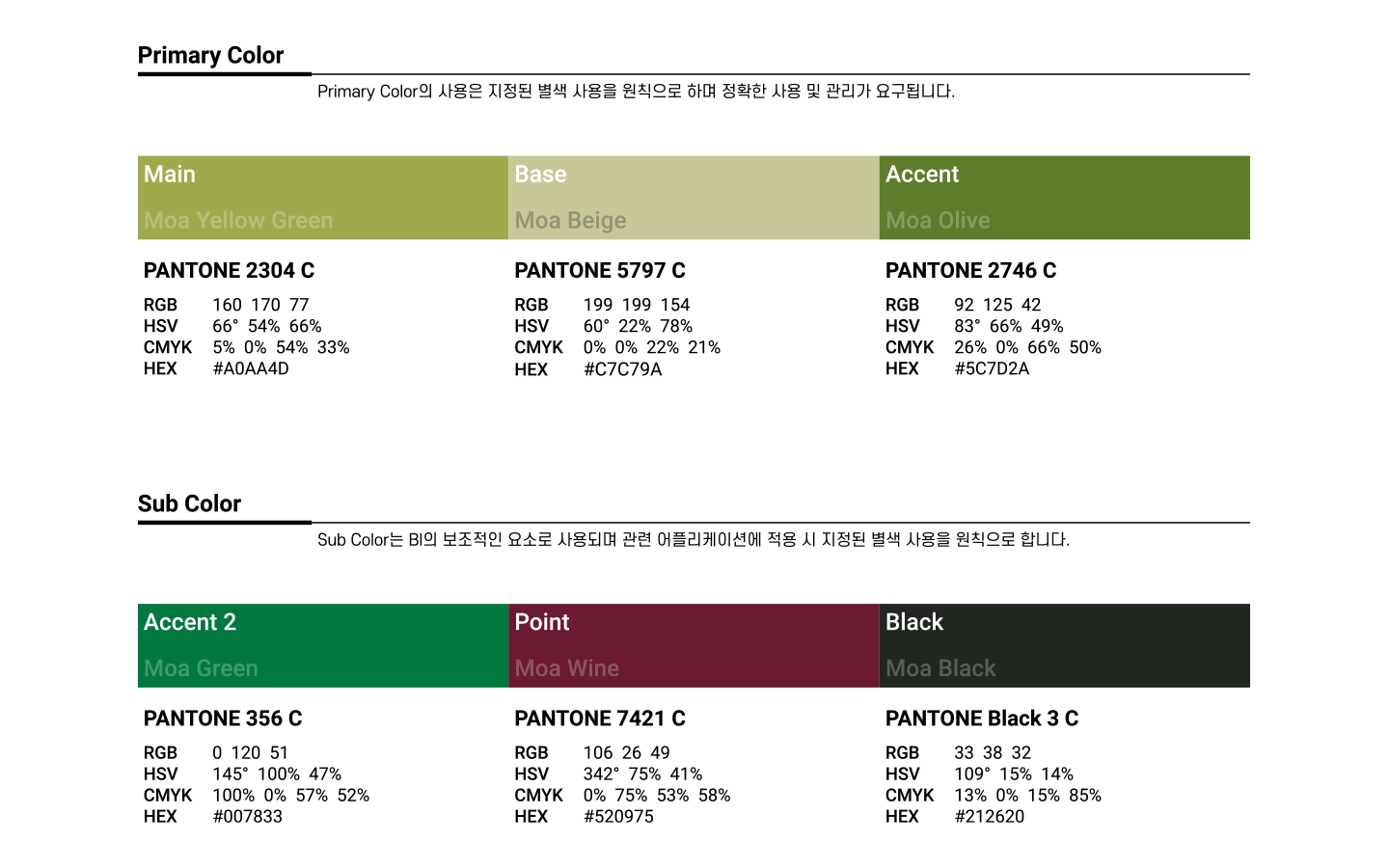Viewport: 1389px width, 868px height.
Task: Click the PANTONE Black 3 C label
Action: pyautogui.click(x=981, y=719)
